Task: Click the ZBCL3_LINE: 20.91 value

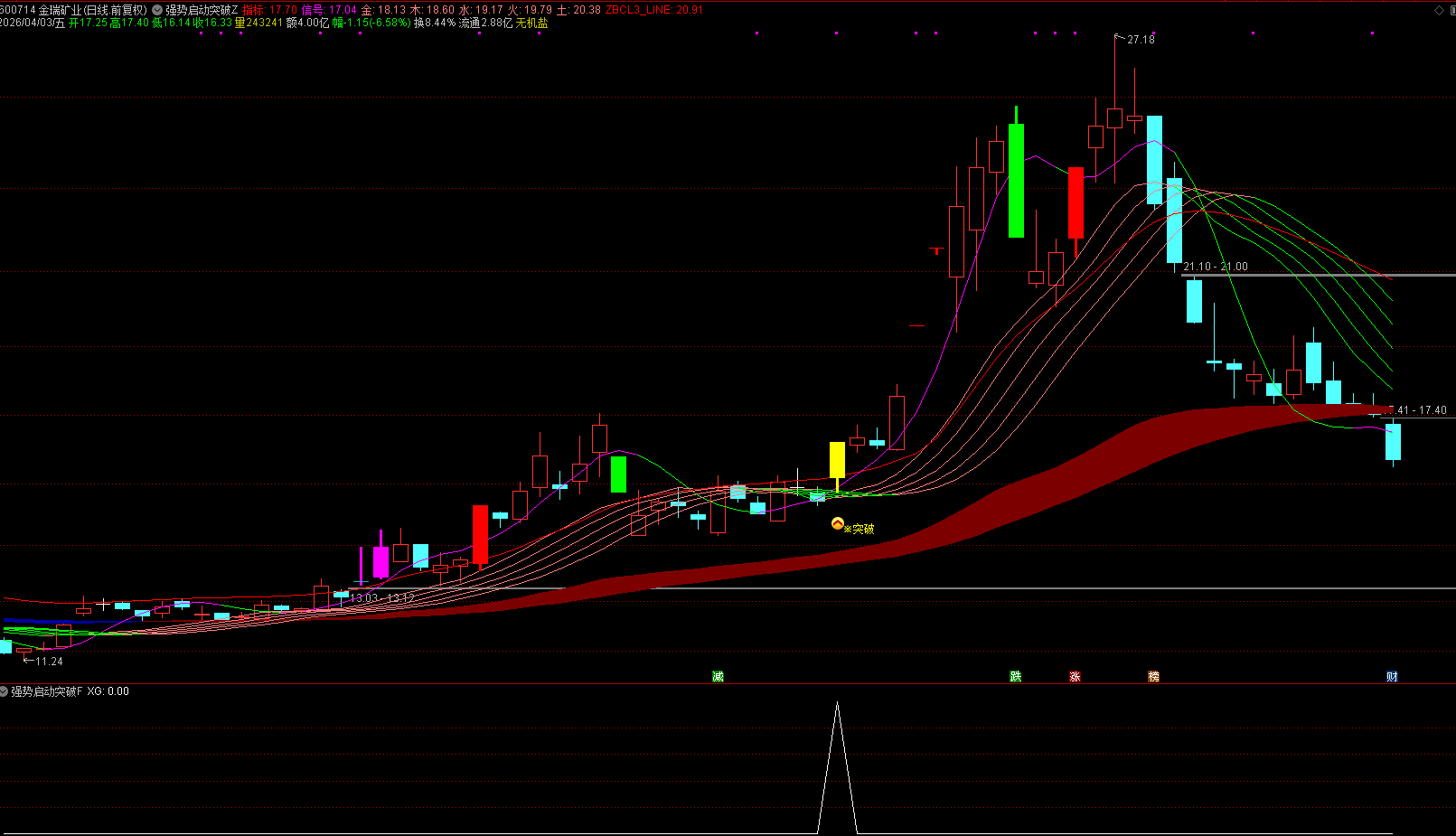Action: pos(653,10)
